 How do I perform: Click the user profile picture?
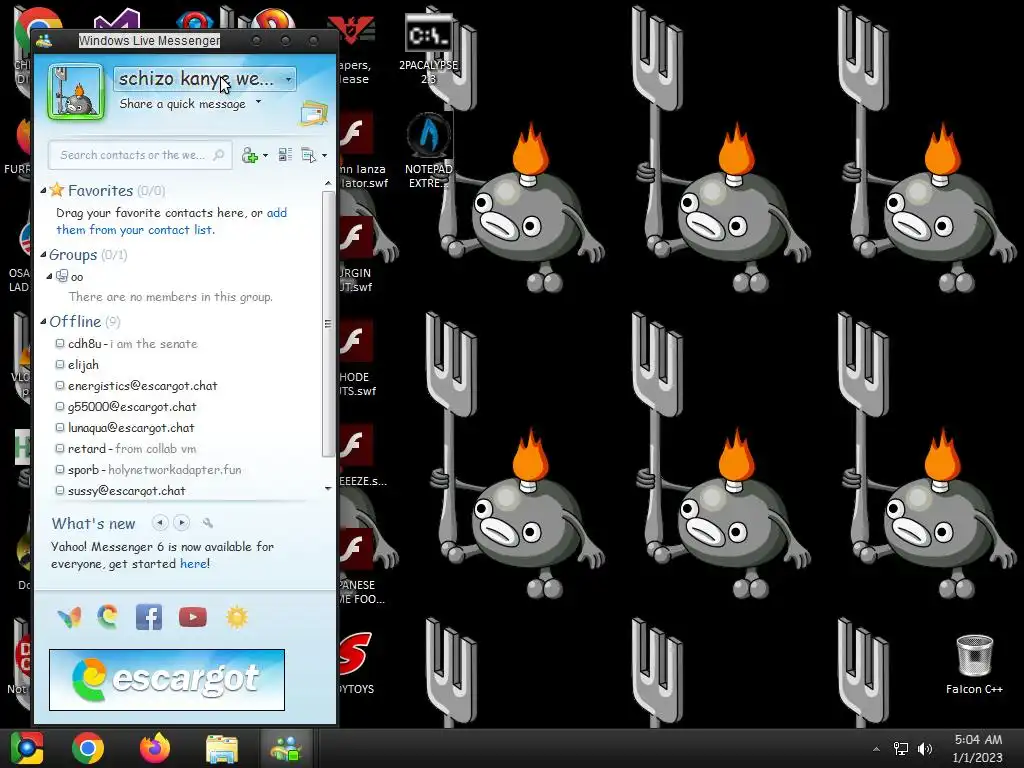coord(76,92)
